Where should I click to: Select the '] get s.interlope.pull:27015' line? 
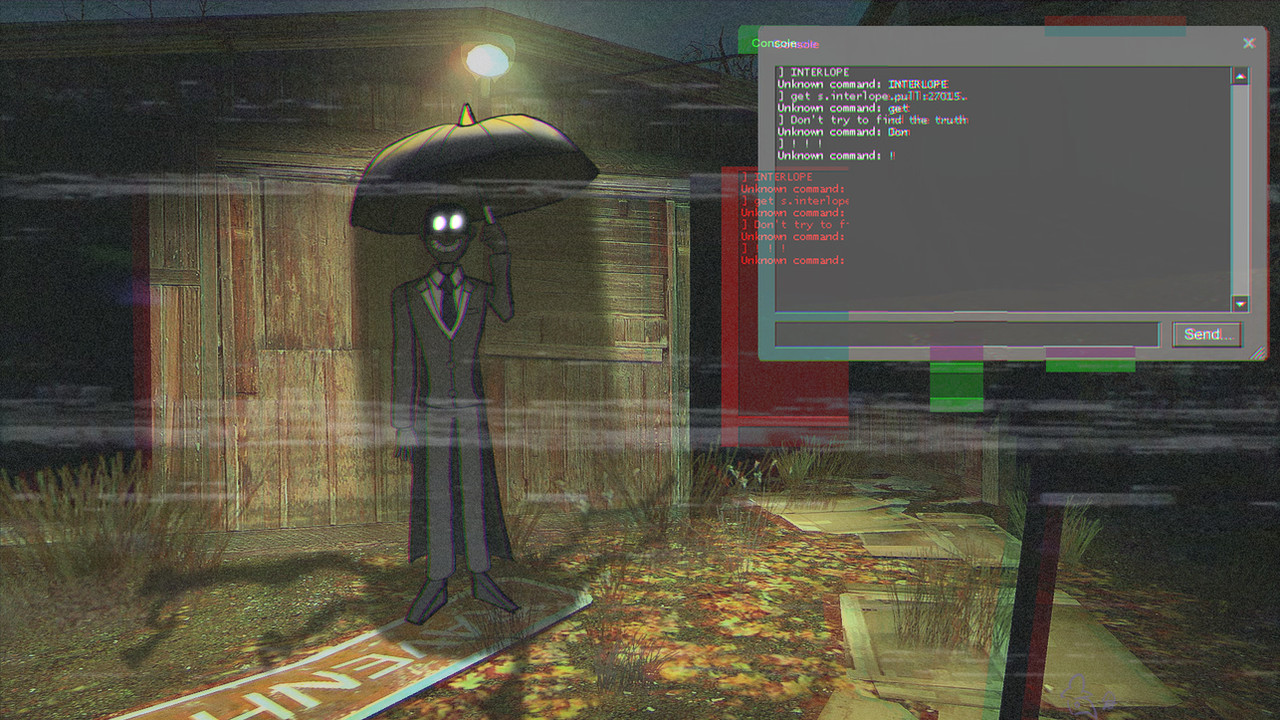872,97
